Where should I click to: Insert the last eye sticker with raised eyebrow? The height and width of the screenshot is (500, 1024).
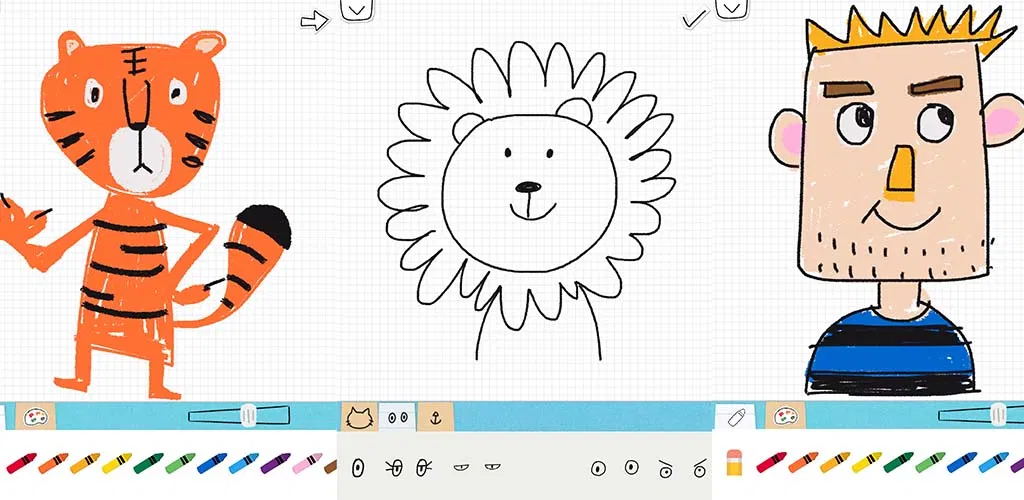(699, 468)
